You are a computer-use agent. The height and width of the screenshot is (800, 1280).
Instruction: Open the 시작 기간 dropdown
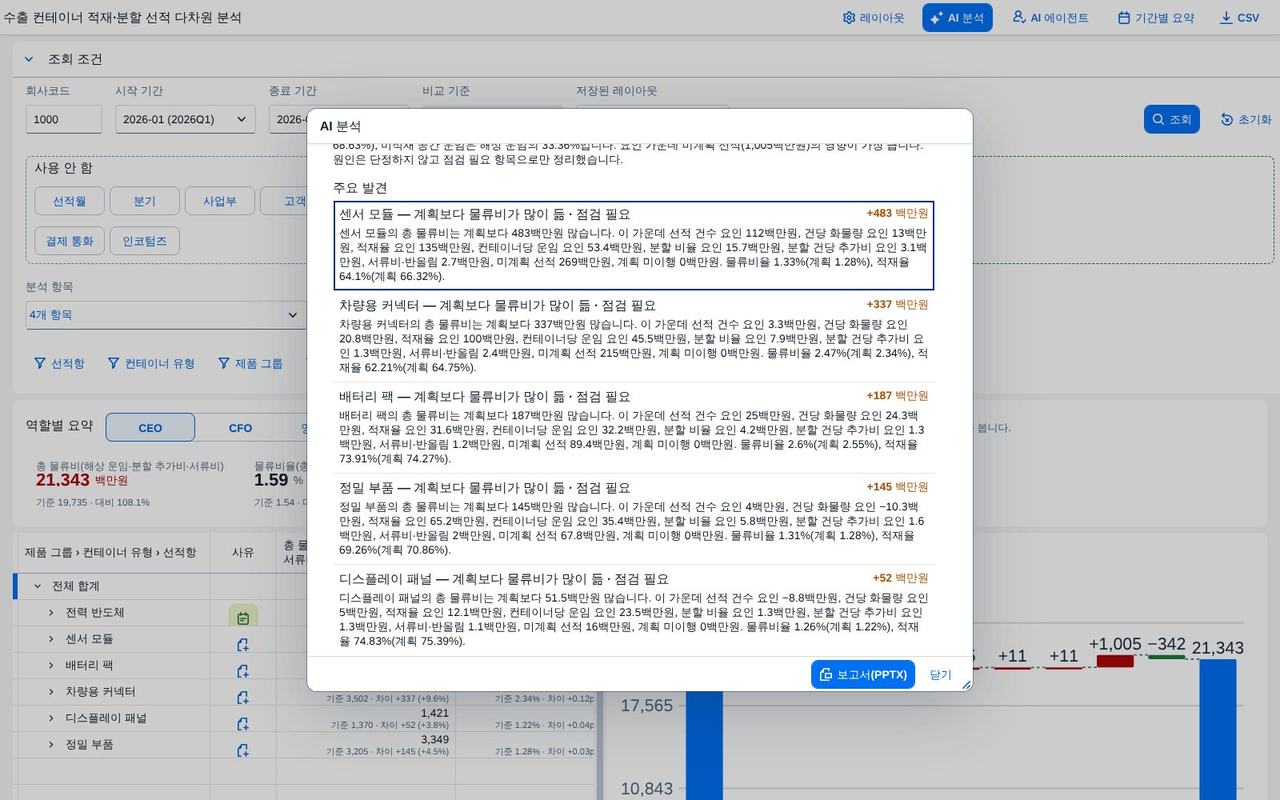pos(185,119)
